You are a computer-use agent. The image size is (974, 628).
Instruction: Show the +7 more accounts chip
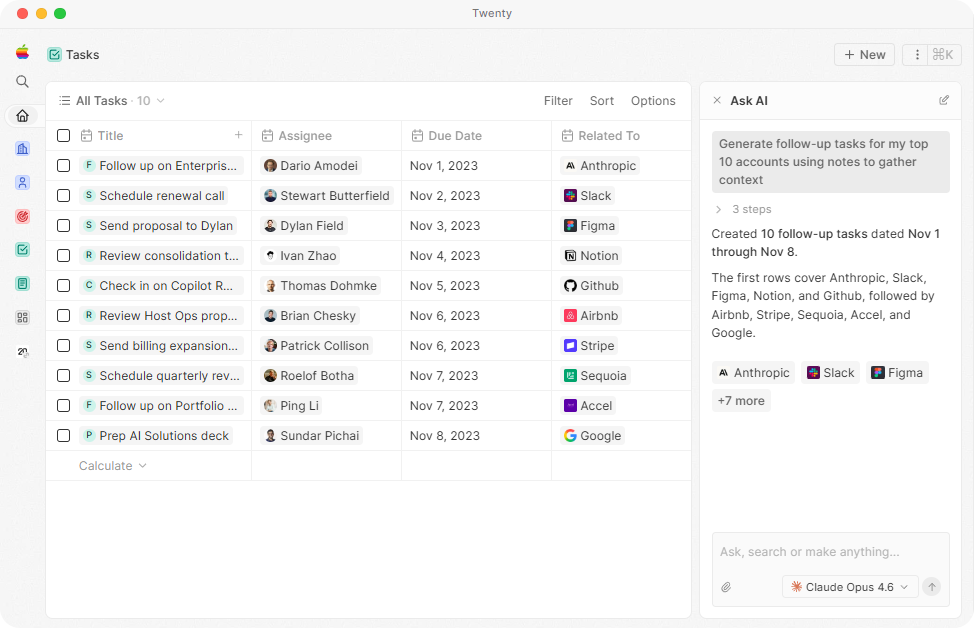pos(741,401)
